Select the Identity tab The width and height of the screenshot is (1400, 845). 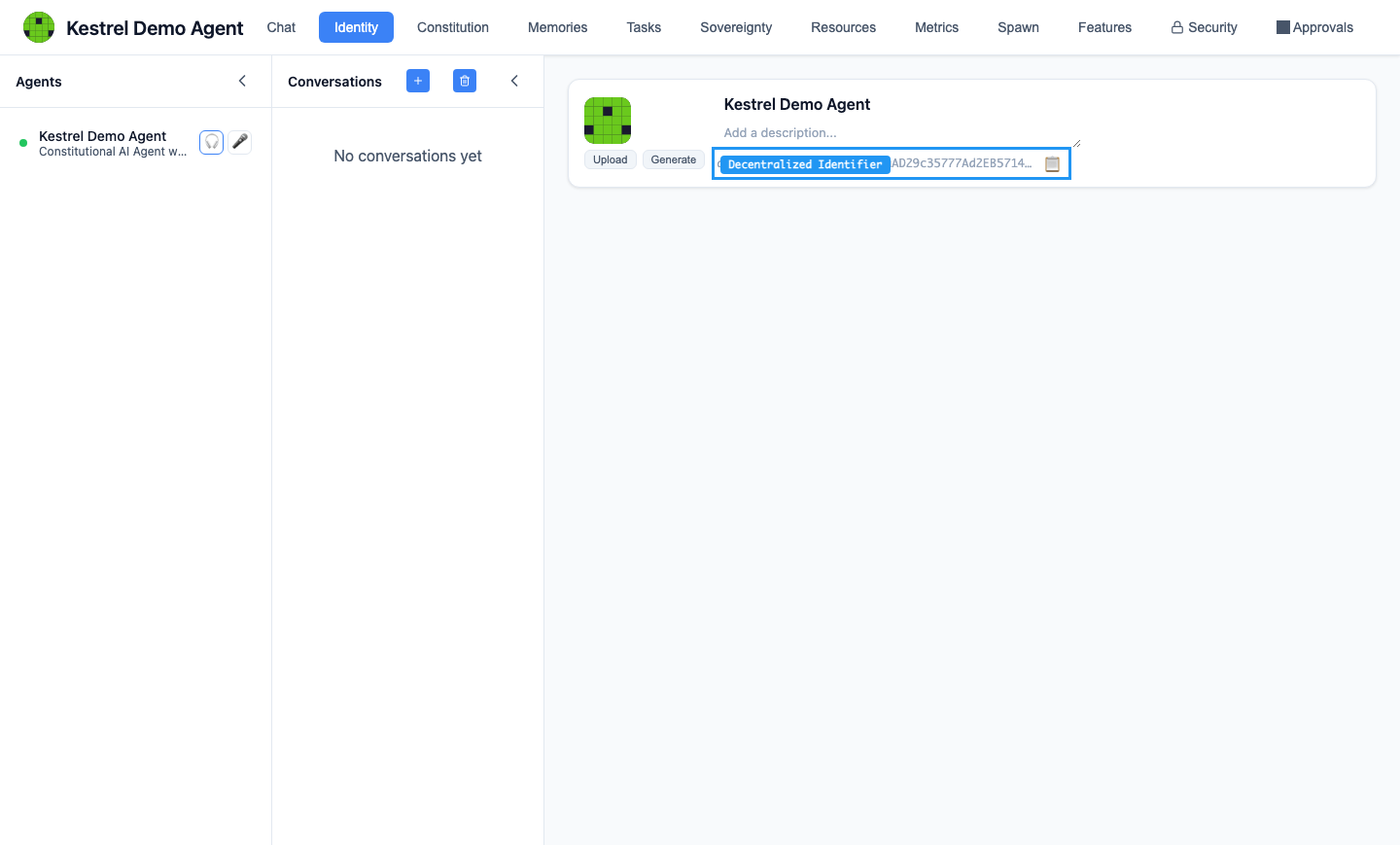point(356,27)
